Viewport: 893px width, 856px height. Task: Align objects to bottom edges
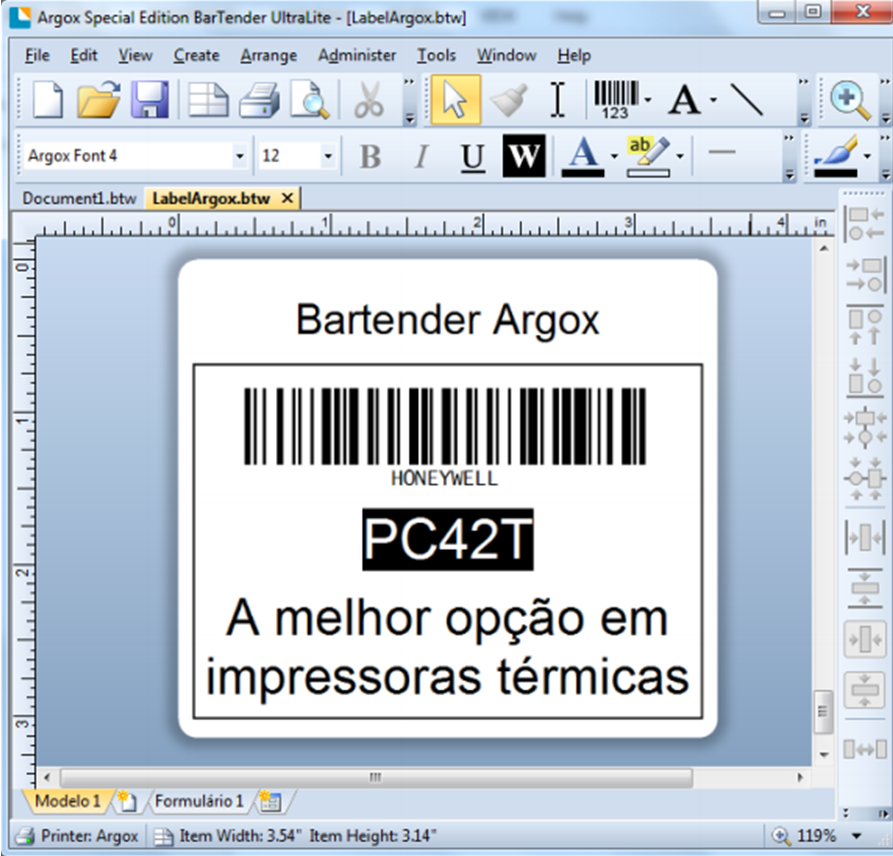coord(865,376)
